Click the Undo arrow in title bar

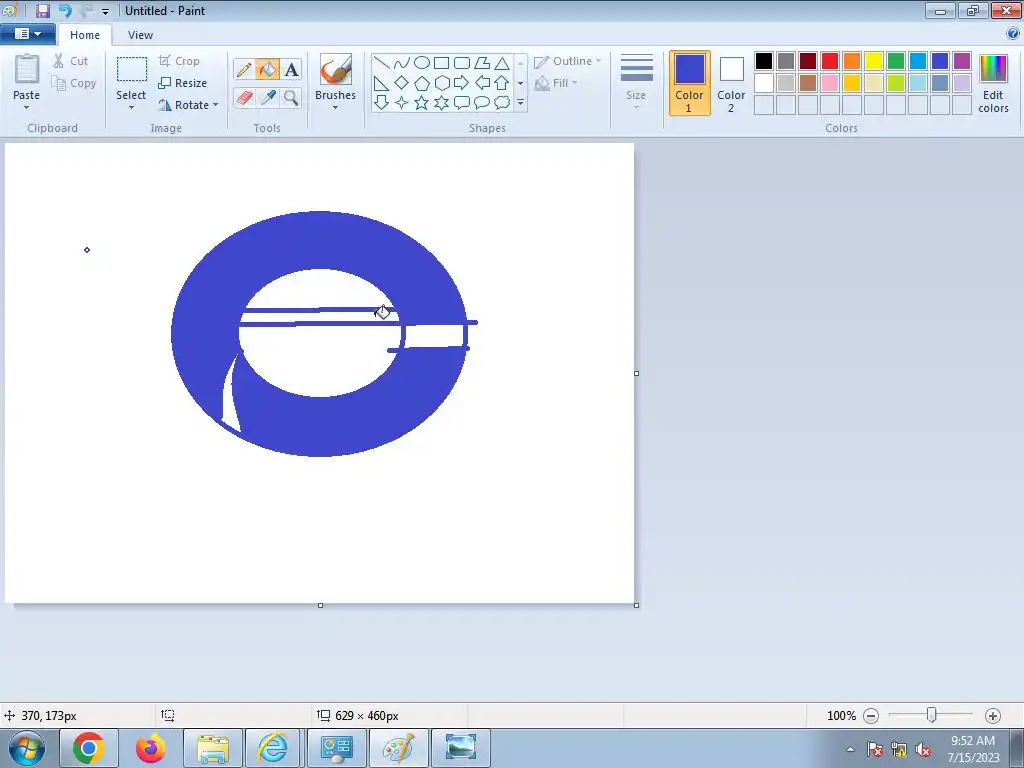point(65,10)
